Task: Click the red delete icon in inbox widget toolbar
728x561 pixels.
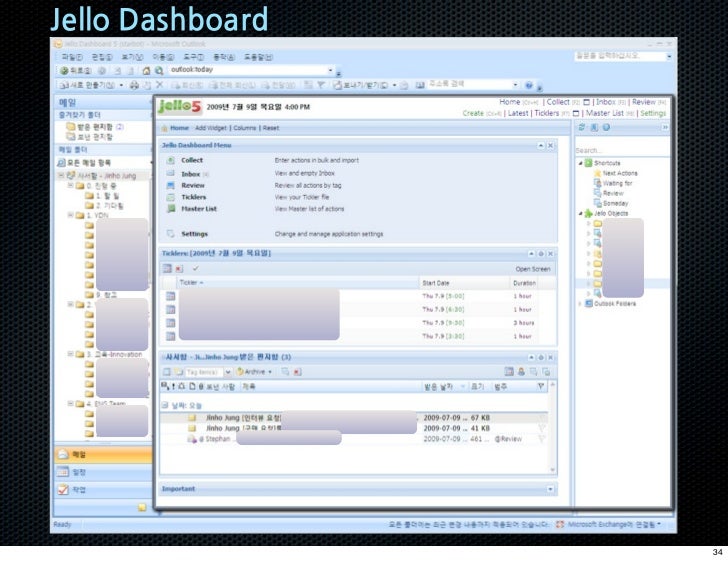Action: coord(297,372)
